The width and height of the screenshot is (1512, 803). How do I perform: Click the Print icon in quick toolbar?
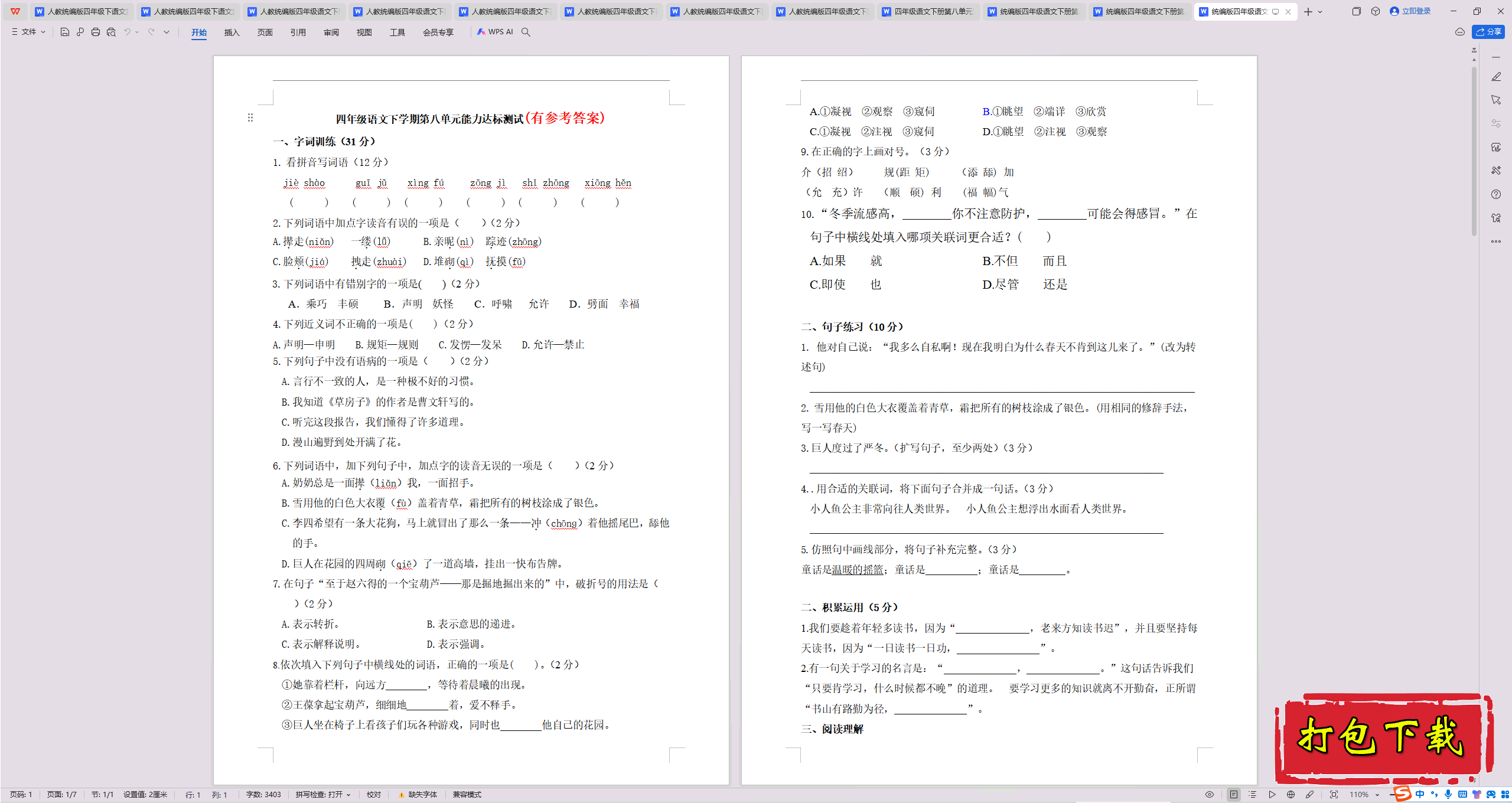click(96, 32)
